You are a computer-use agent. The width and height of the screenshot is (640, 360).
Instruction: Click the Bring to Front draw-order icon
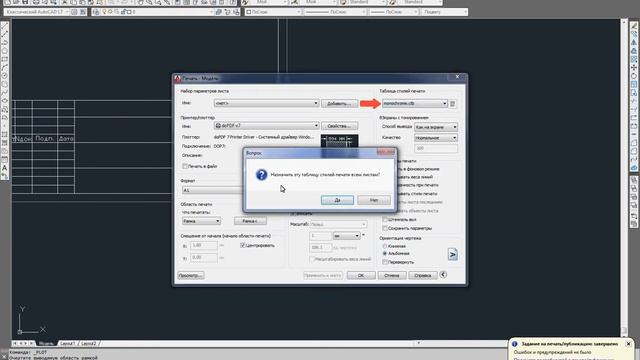click(x=634, y=180)
